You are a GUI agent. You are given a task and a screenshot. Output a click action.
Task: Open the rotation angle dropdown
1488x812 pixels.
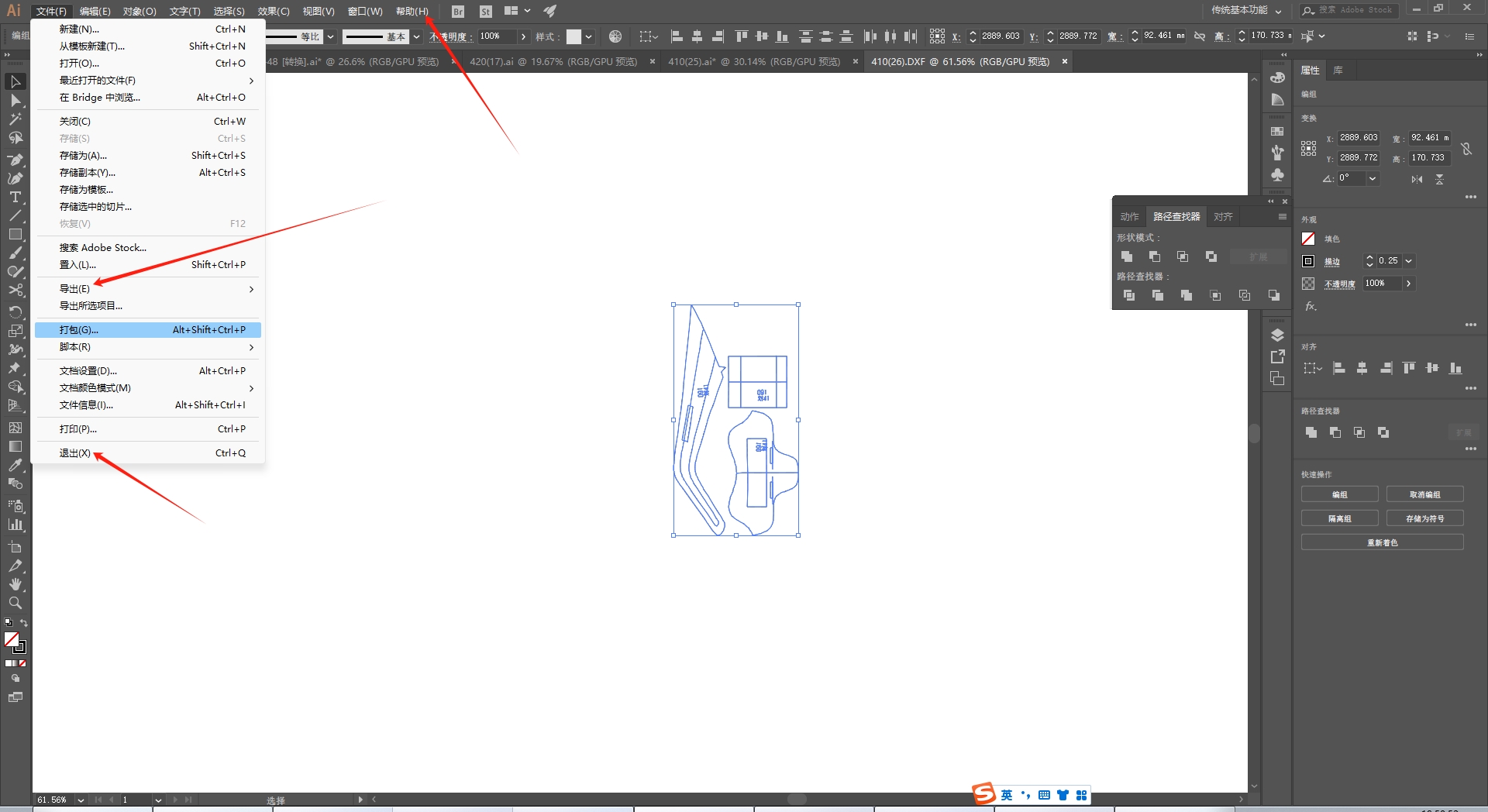tap(1373, 178)
